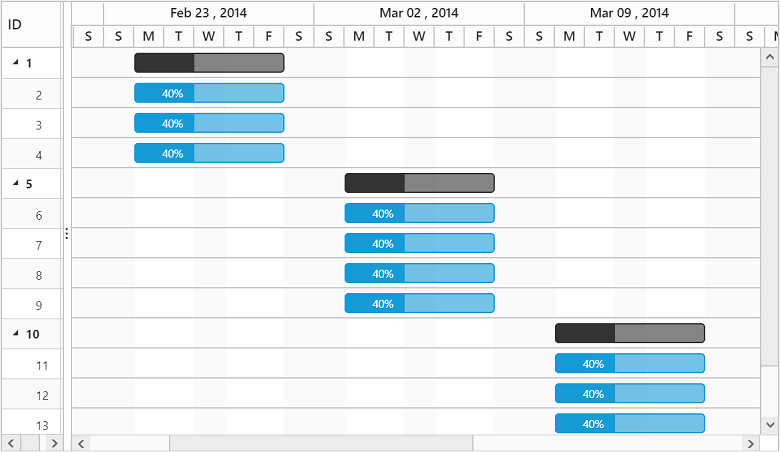Click the splitter grip handle dots

pos(67,234)
